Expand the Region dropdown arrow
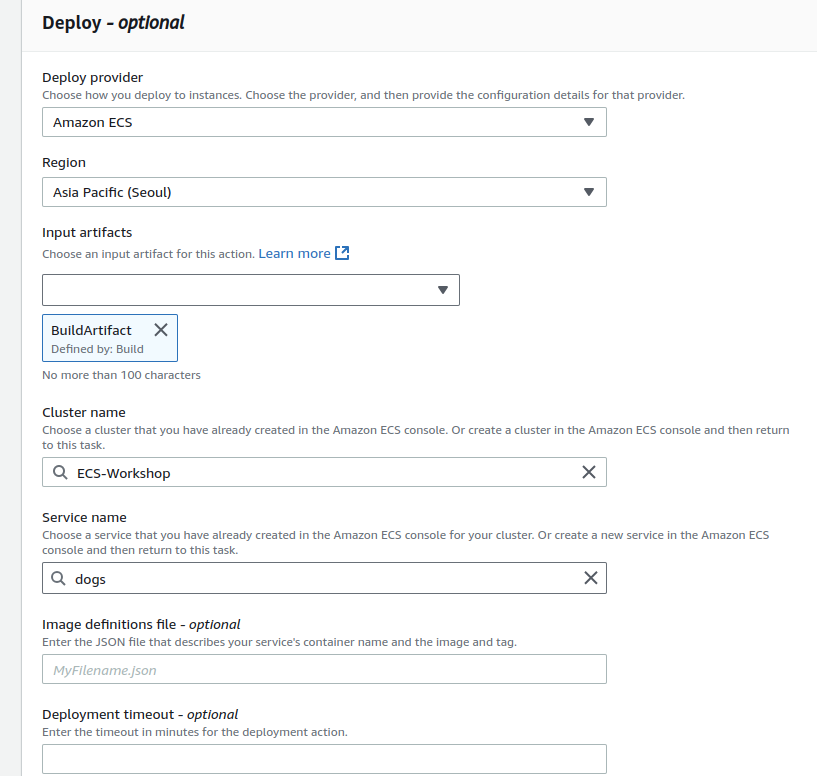The height and width of the screenshot is (776, 817). point(589,192)
